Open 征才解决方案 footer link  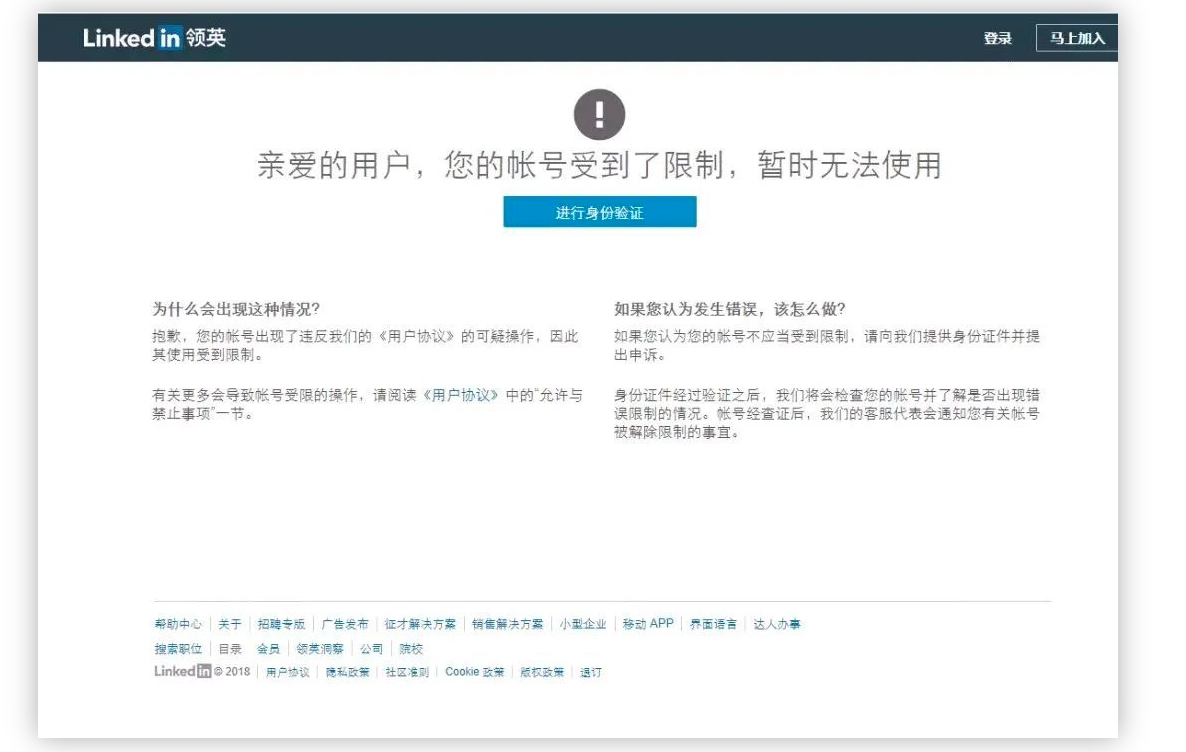tap(420, 624)
